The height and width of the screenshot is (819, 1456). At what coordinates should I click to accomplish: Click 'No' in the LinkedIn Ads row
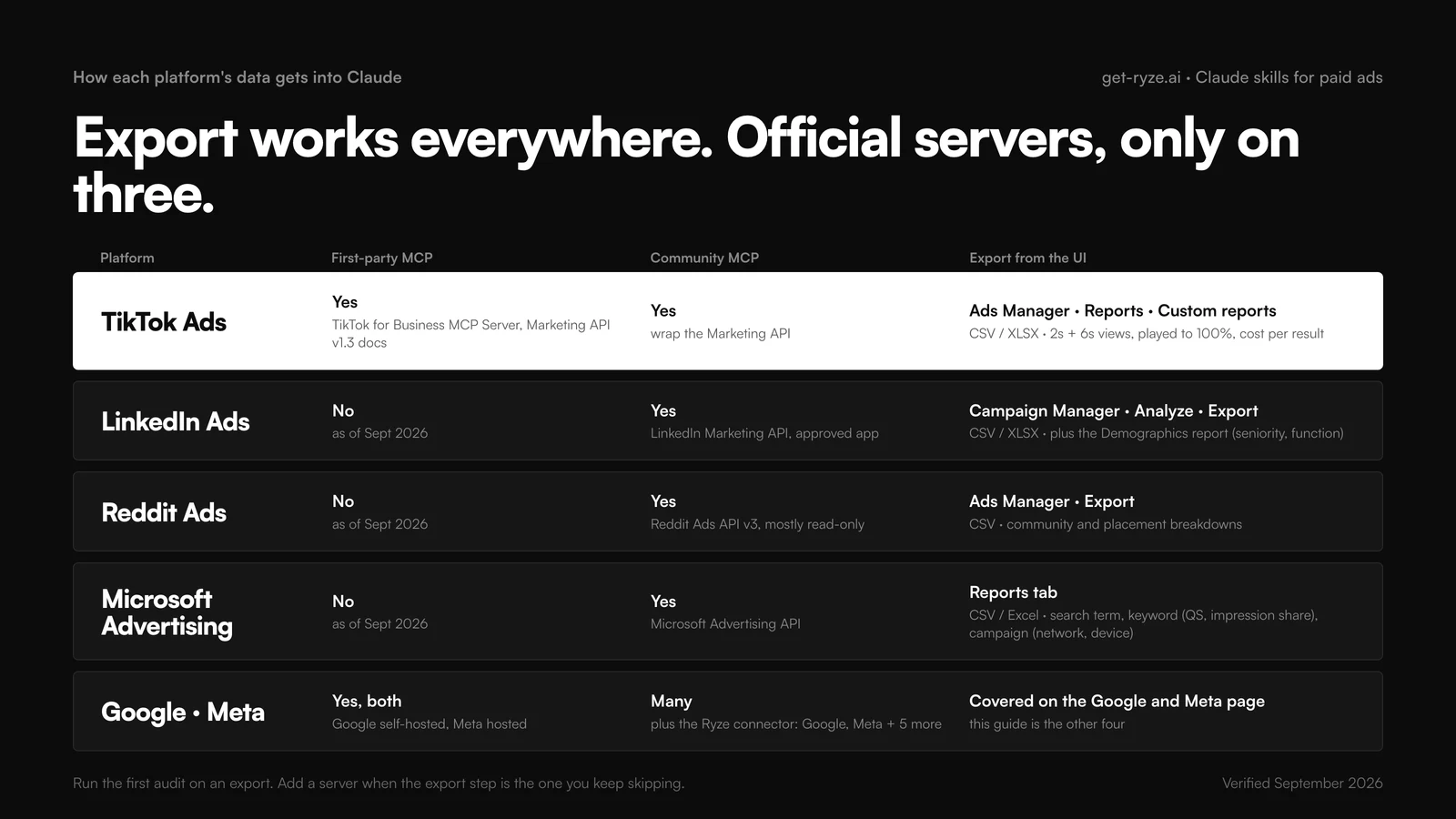(343, 411)
